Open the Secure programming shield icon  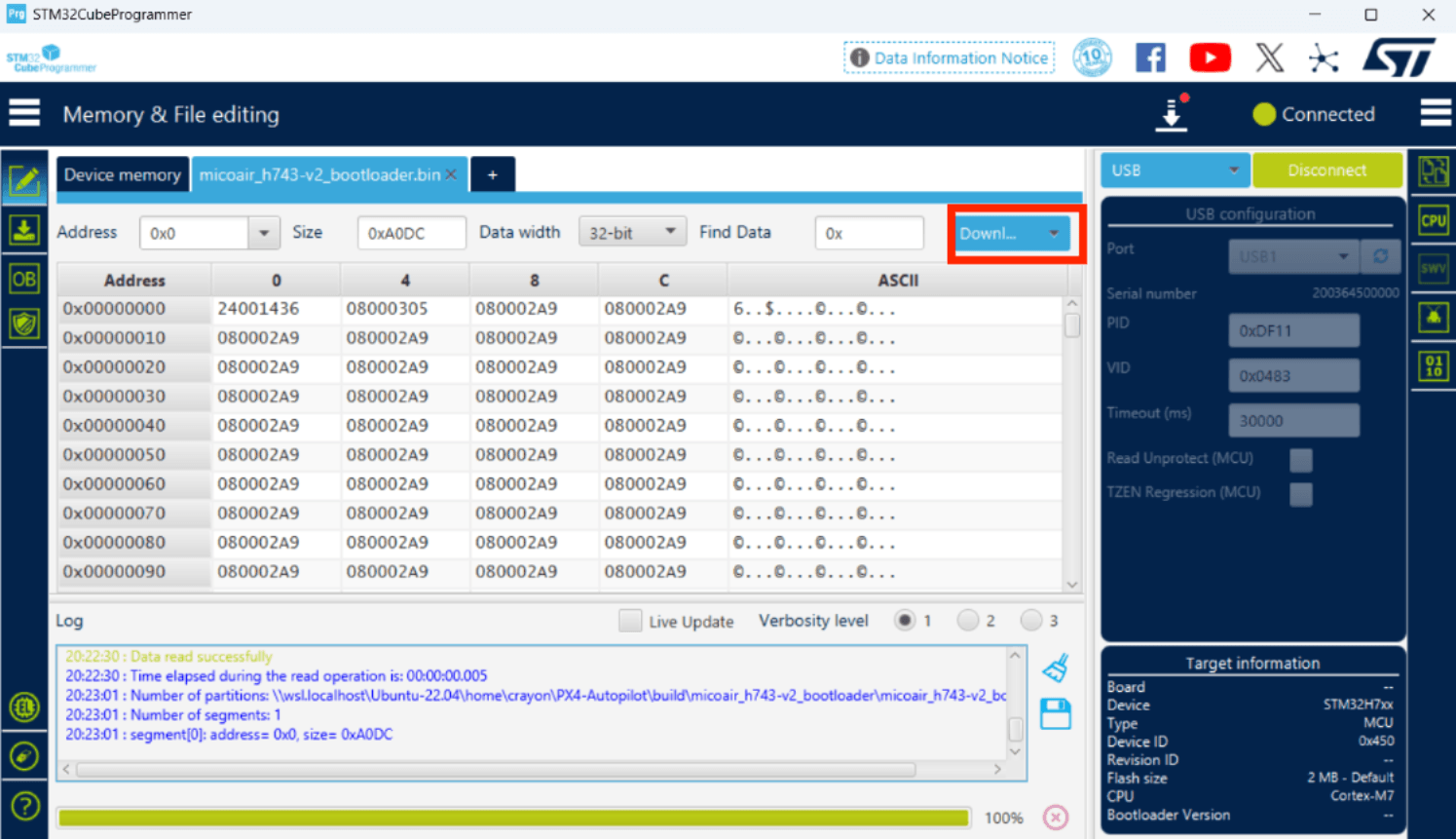coord(24,324)
